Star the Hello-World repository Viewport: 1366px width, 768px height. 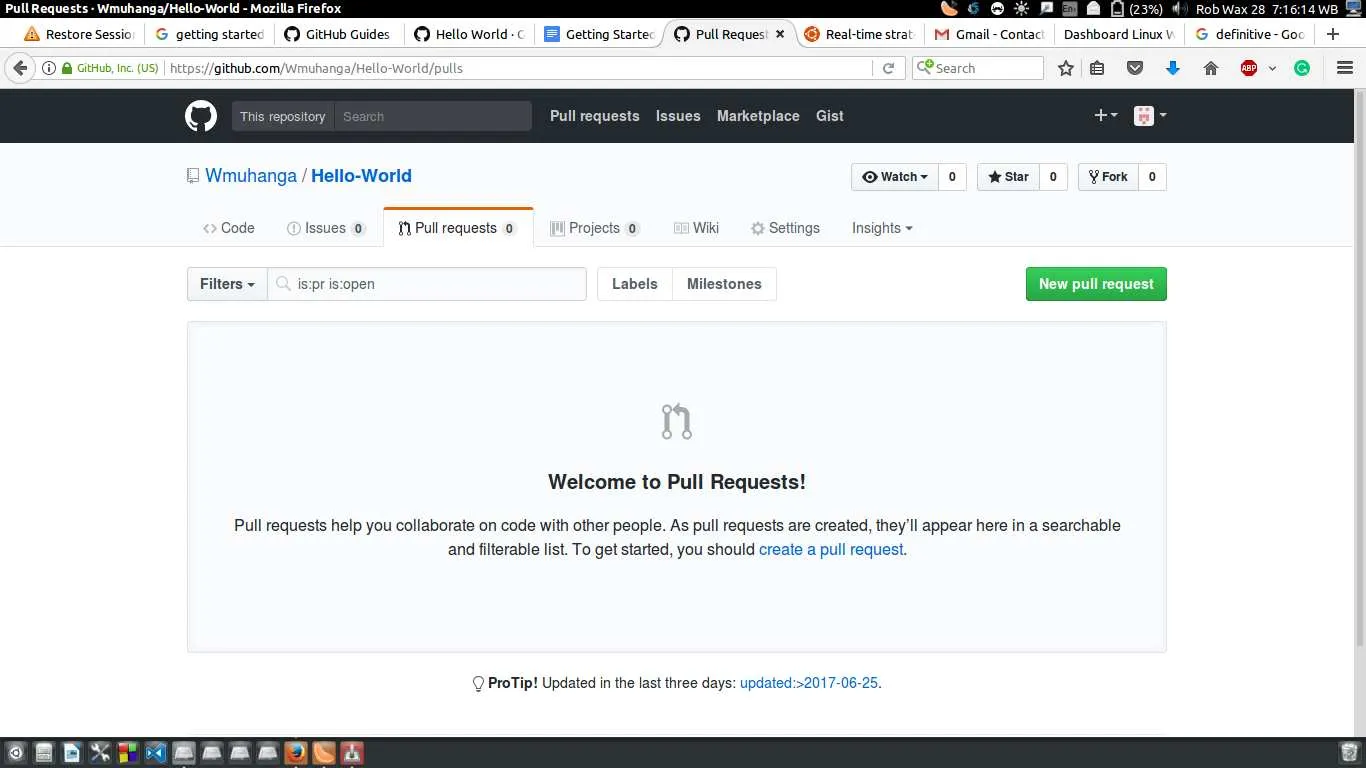coord(1006,177)
